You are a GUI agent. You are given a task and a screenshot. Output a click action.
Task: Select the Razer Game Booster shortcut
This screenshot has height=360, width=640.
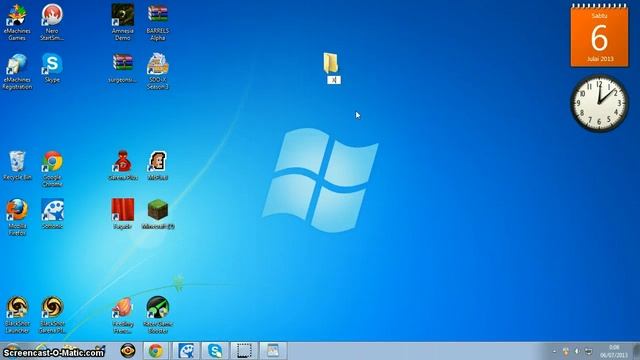pos(158,315)
